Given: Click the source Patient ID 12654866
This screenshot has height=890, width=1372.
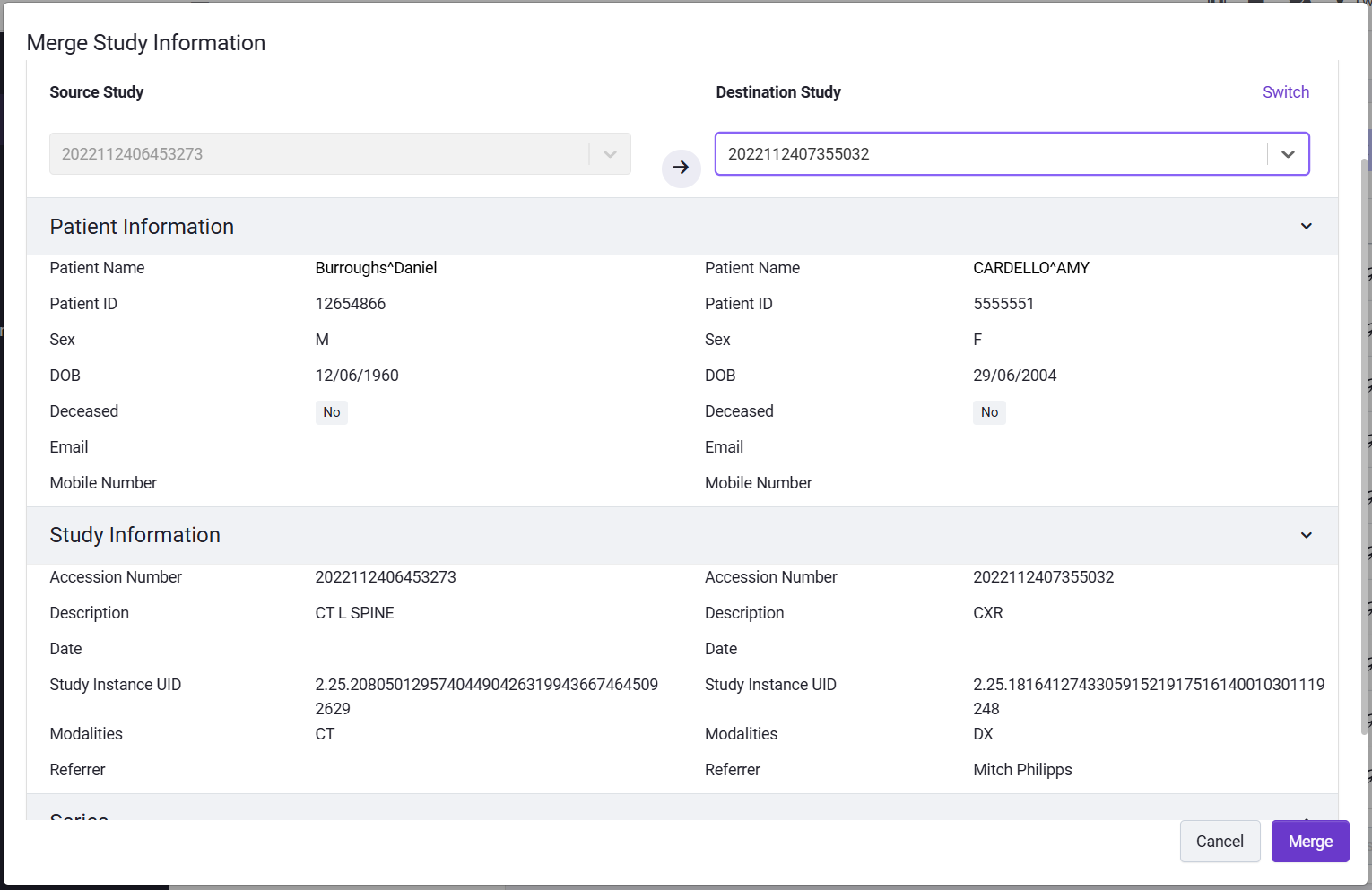Looking at the screenshot, I should click(x=351, y=304).
